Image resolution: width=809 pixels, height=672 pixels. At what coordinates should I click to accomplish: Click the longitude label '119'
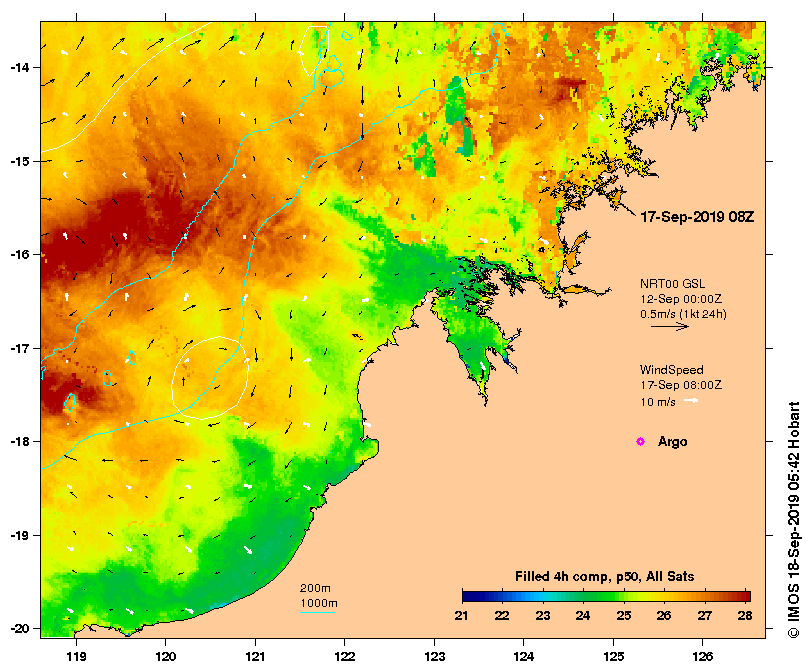click(x=76, y=657)
